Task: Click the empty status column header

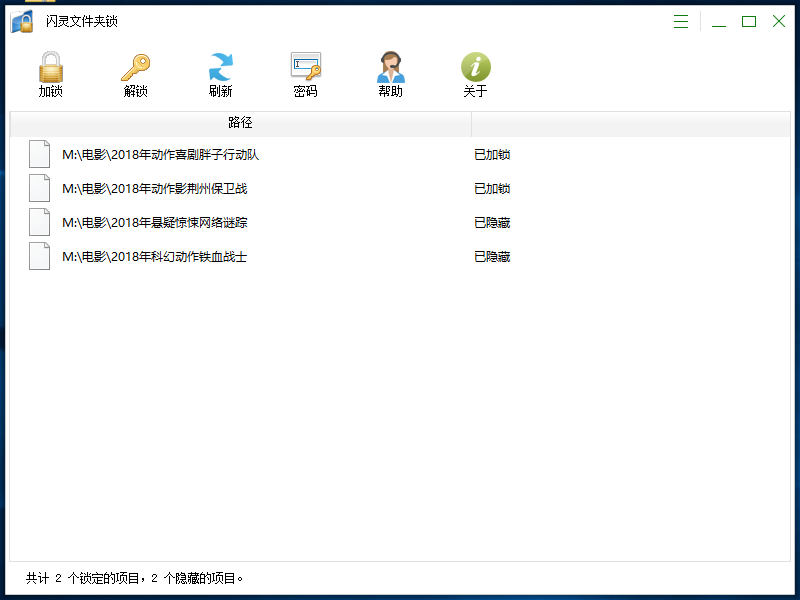Action: (x=630, y=123)
